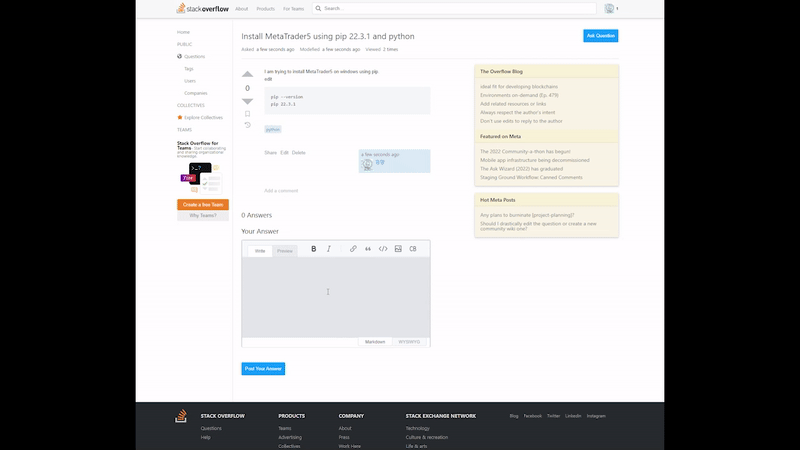800x450 pixels.
Task: Switch the editor to the Preview tab
Action: point(285,251)
